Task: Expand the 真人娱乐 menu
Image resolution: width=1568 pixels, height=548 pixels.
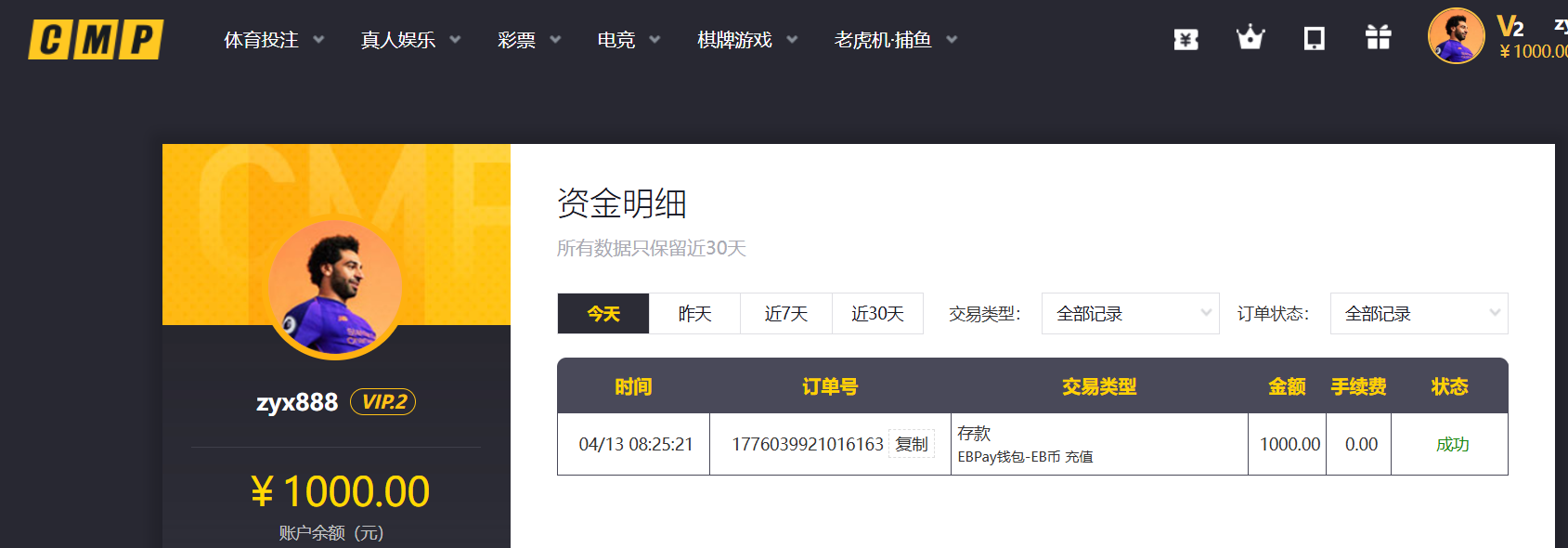Action: point(410,40)
